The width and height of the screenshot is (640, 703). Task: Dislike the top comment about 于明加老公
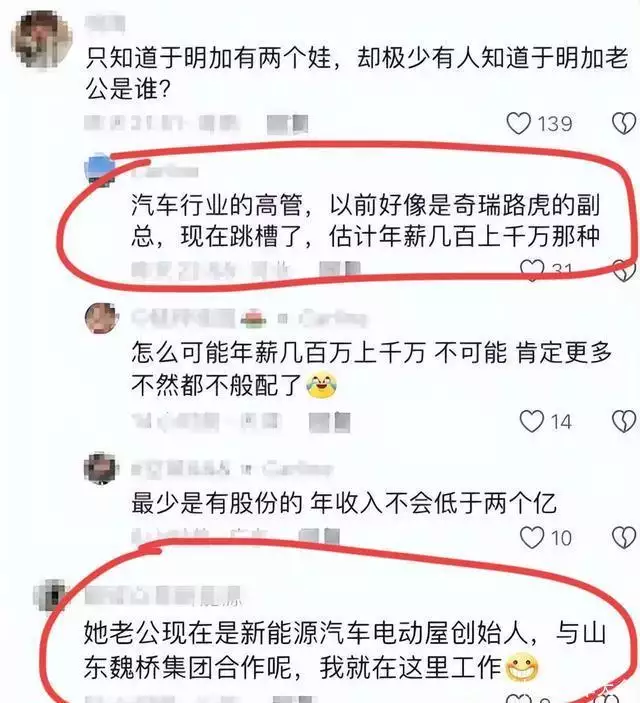click(624, 123)
